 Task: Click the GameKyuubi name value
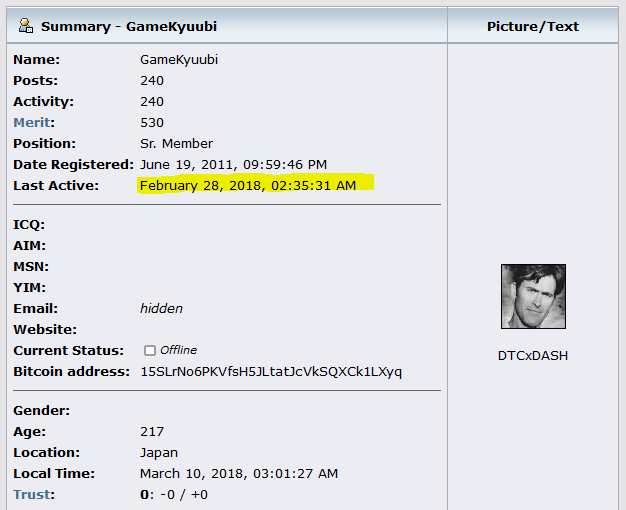click(x=179, y=60)
